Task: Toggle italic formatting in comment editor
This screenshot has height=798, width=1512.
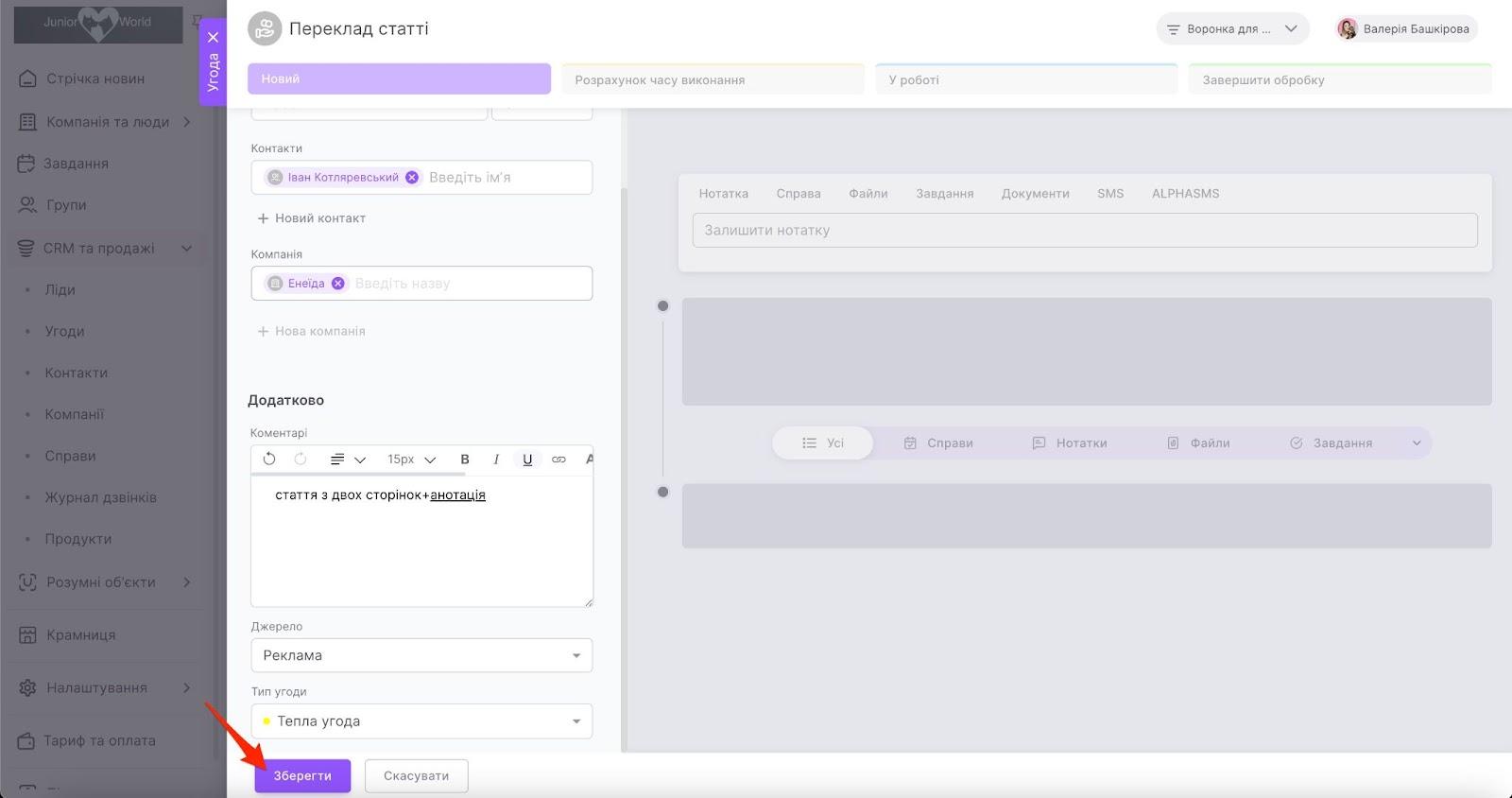Action: click(x=496, y=460)
